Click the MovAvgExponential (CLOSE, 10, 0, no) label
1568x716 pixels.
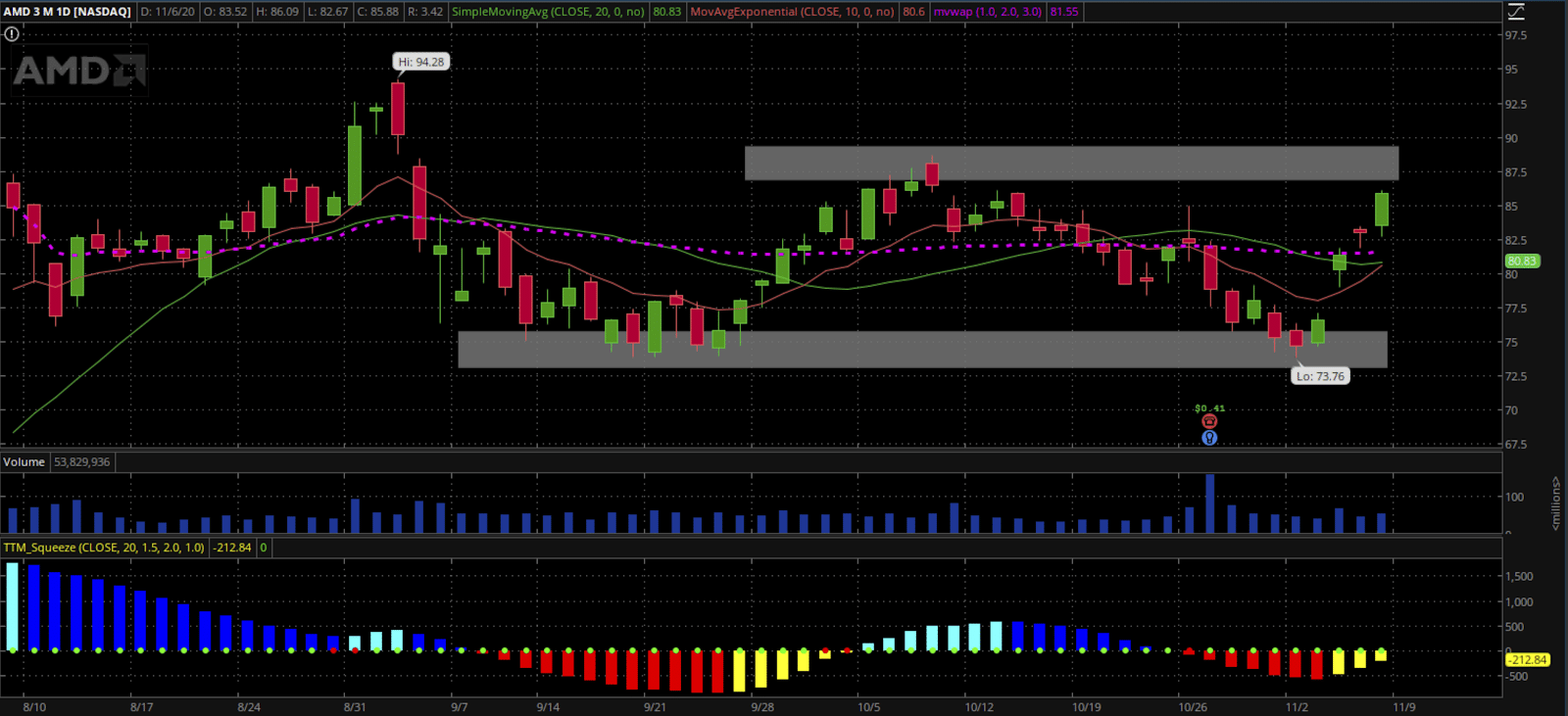[792, 12]
